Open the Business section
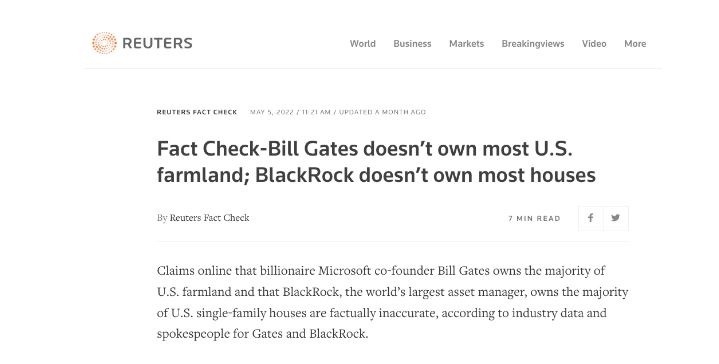The image size is (719, 364). 412,44
